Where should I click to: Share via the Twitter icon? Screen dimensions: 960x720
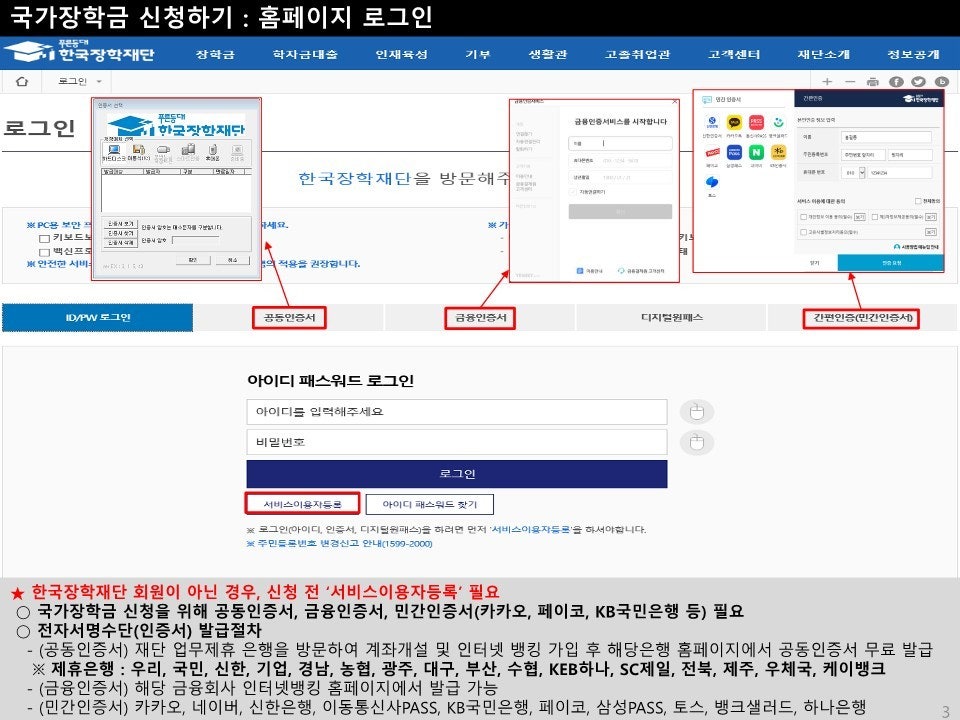point(918,81)
